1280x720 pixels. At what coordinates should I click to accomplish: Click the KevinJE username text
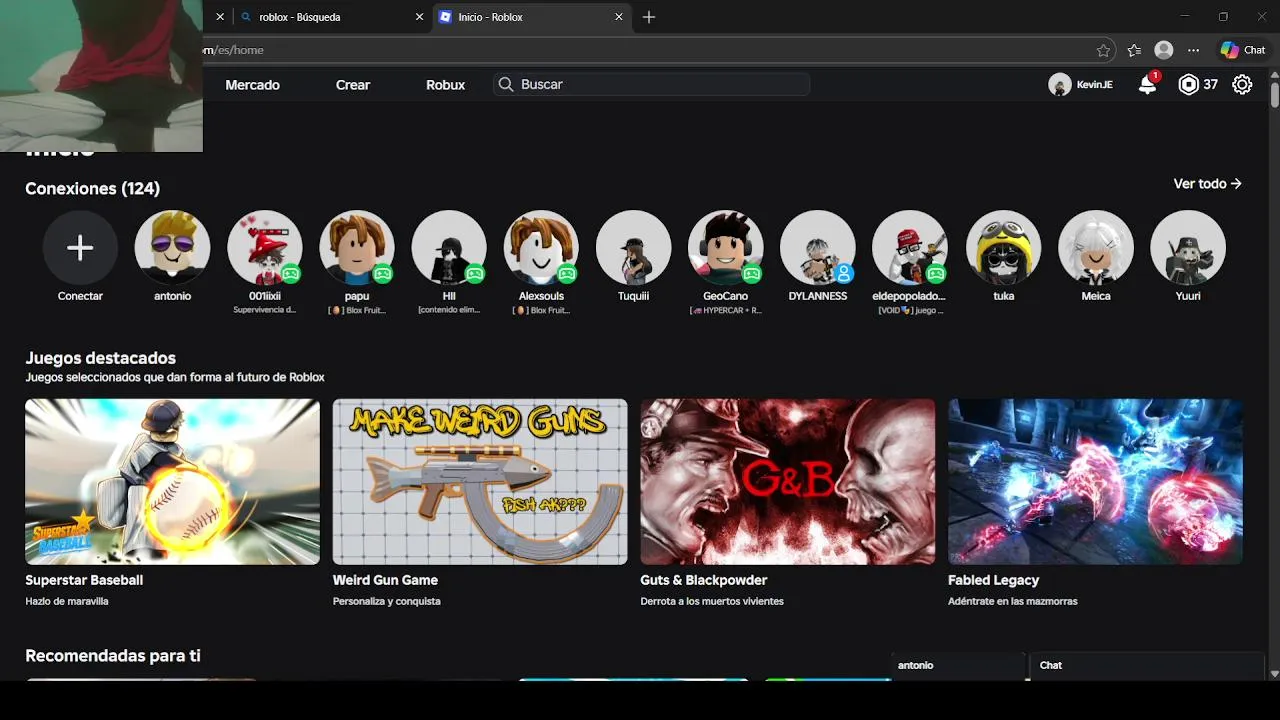[x=1094, y=85]
